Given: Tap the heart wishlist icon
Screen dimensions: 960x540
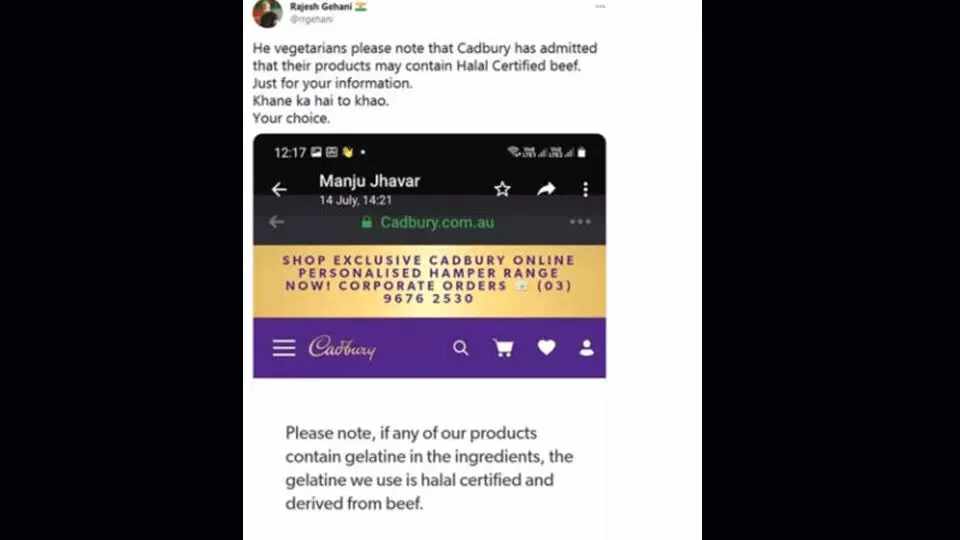Looking at the screenshot, I should pyautogui.click(x=546, y=347).
